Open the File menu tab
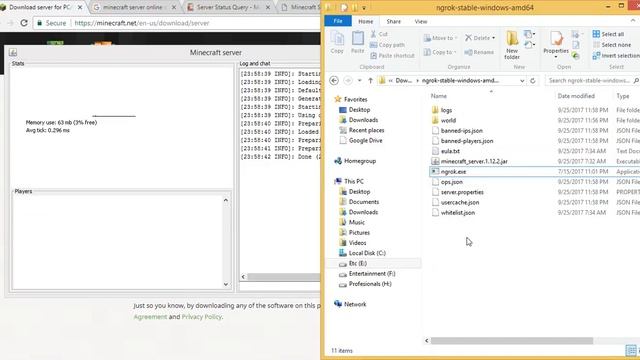The width and height of the screenshot is (640, 360). [x=338, y=21]
